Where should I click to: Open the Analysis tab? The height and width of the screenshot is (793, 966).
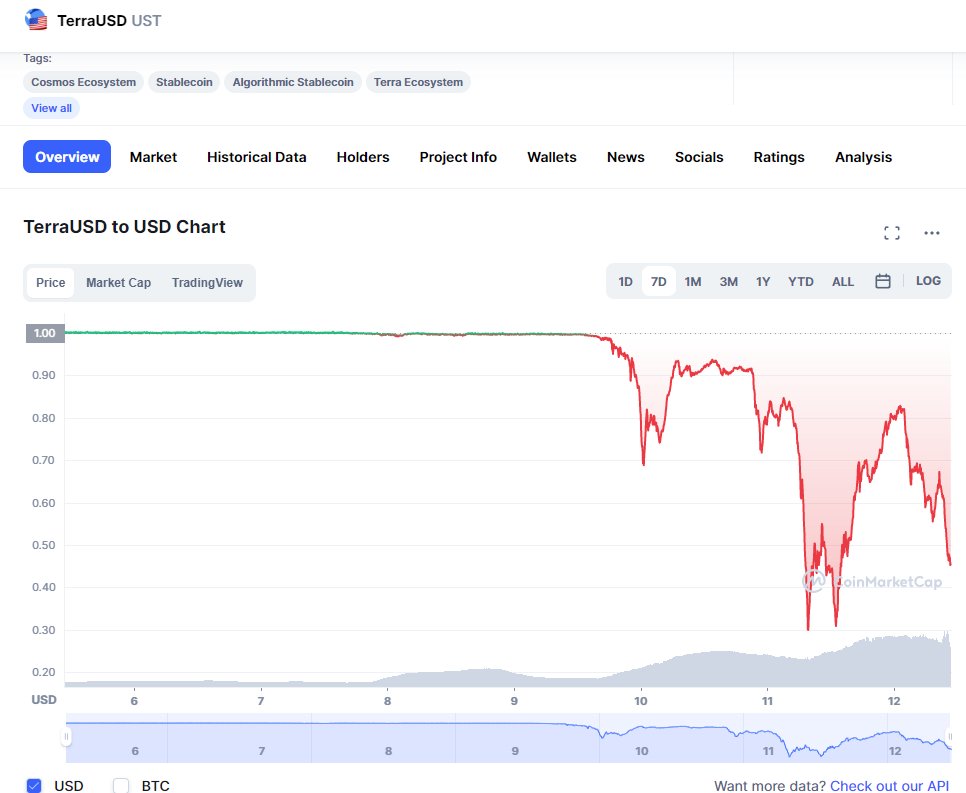(x=863, y=157)
